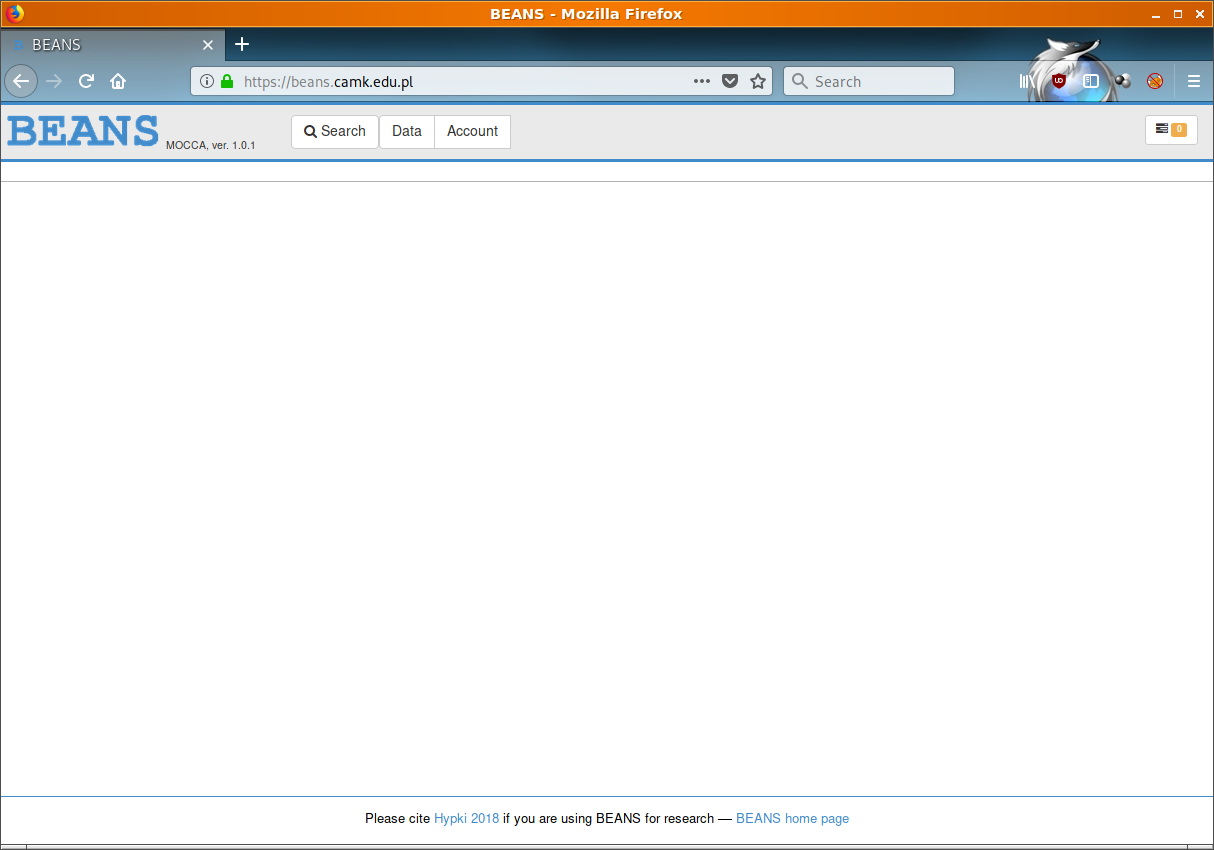Open the Data menu in BEANS

click(406, 131)
